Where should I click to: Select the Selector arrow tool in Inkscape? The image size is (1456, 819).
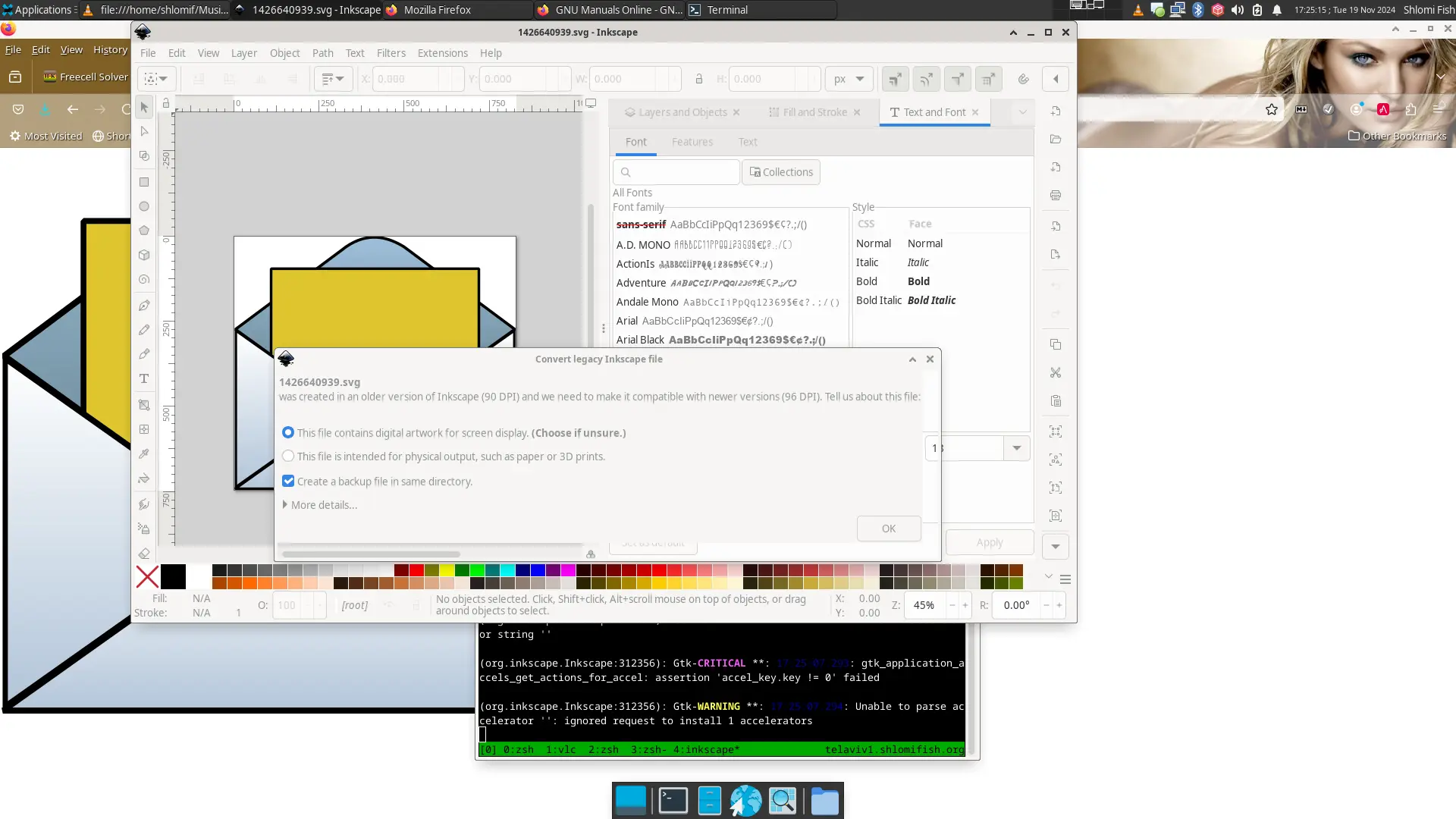coord(144,108)
